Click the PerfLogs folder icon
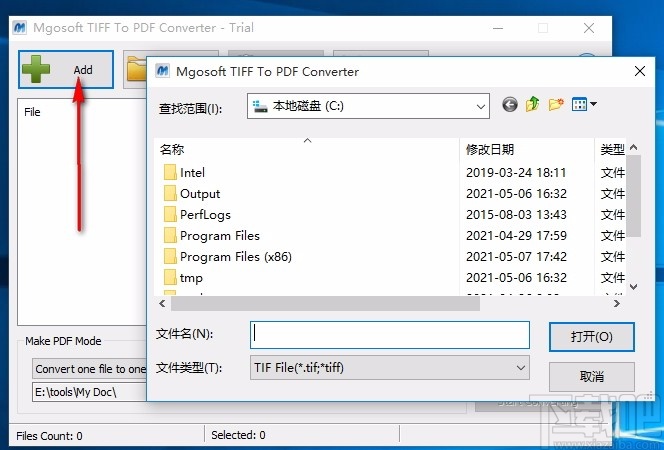Screen dimensions: 664x450 170,215
